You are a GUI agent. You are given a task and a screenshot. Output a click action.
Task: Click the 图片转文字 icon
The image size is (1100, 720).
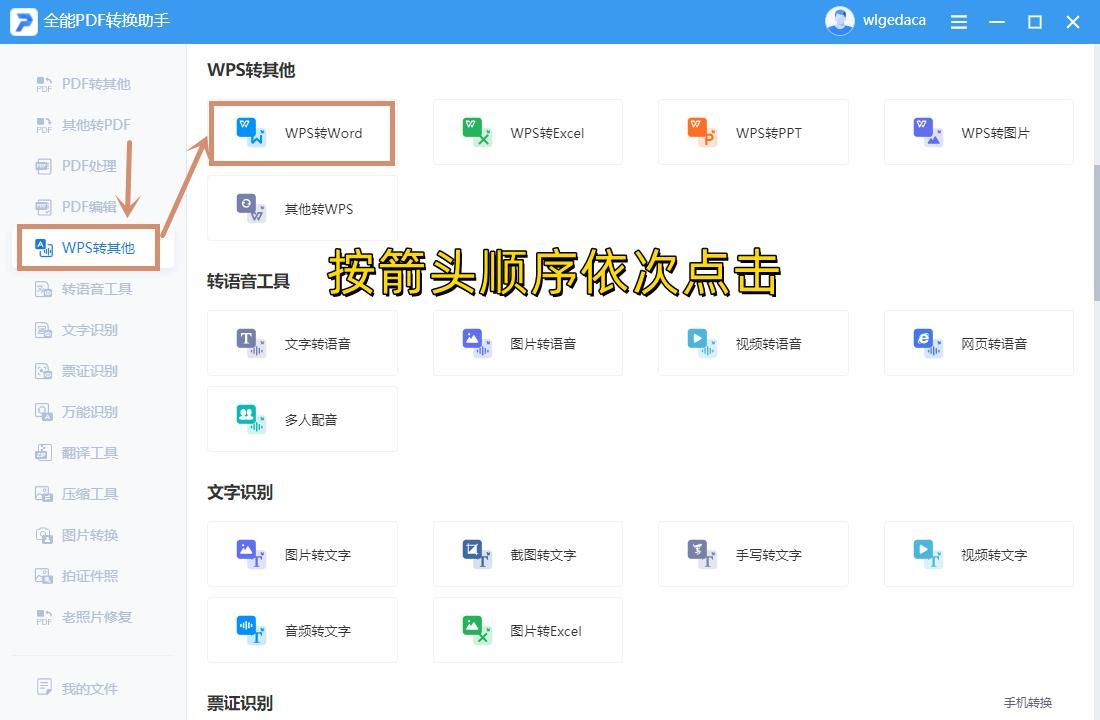pyautogui.click(x=250, y=554)
